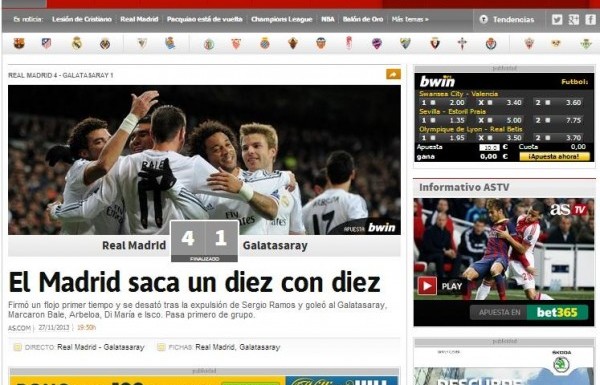Click the Apuesta bwin badge on photo
The height and width of the screenshot is (385, 600).
[370, 228]
